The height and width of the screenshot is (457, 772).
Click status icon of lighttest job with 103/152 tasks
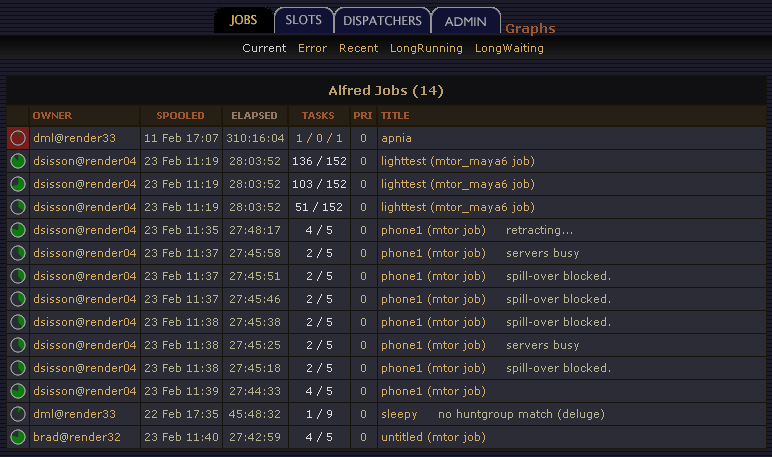(18, 184)
